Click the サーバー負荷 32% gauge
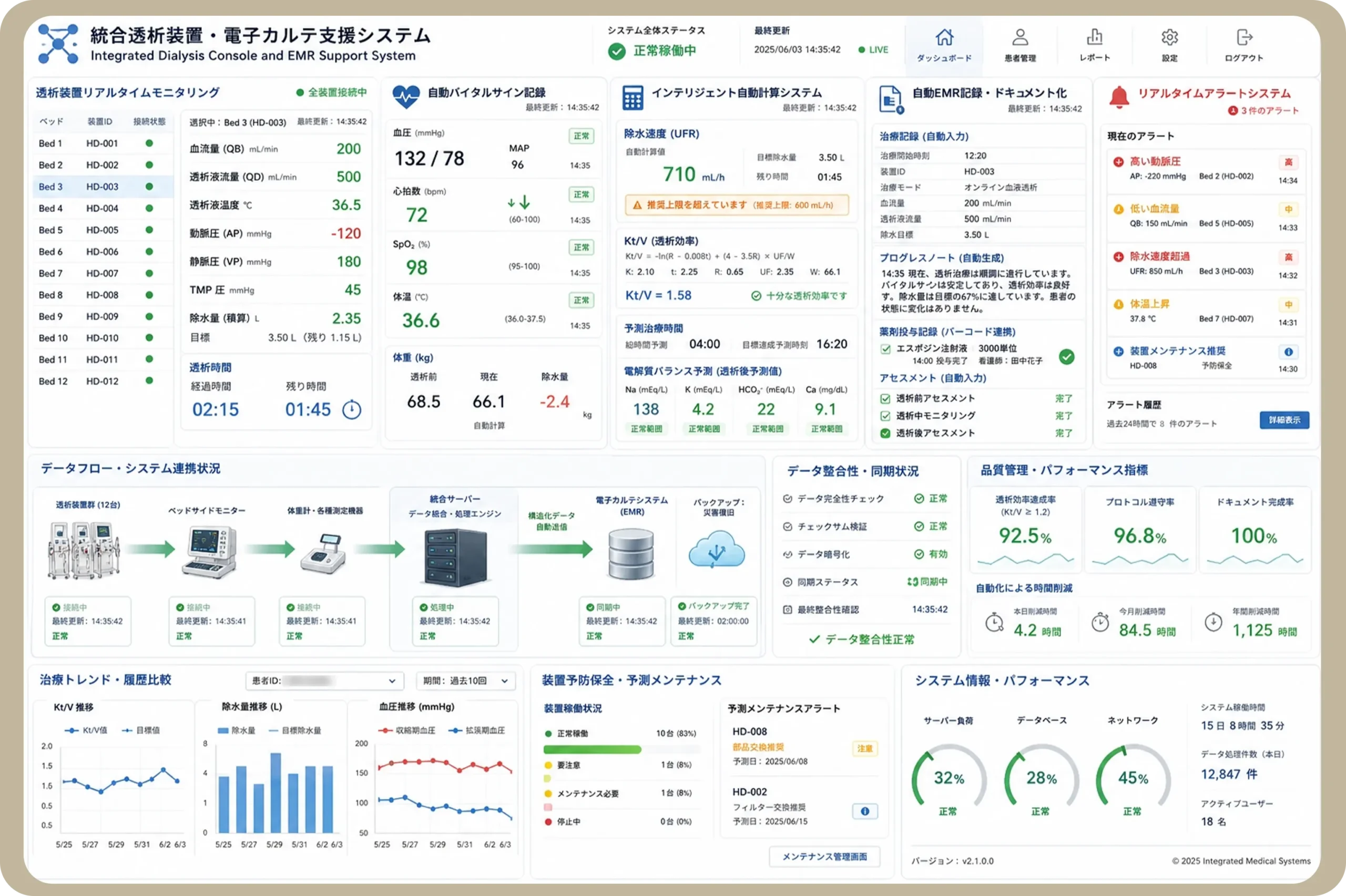This screenshot has width=1346, height=896. pyautogui.click(x=949, y=778)
